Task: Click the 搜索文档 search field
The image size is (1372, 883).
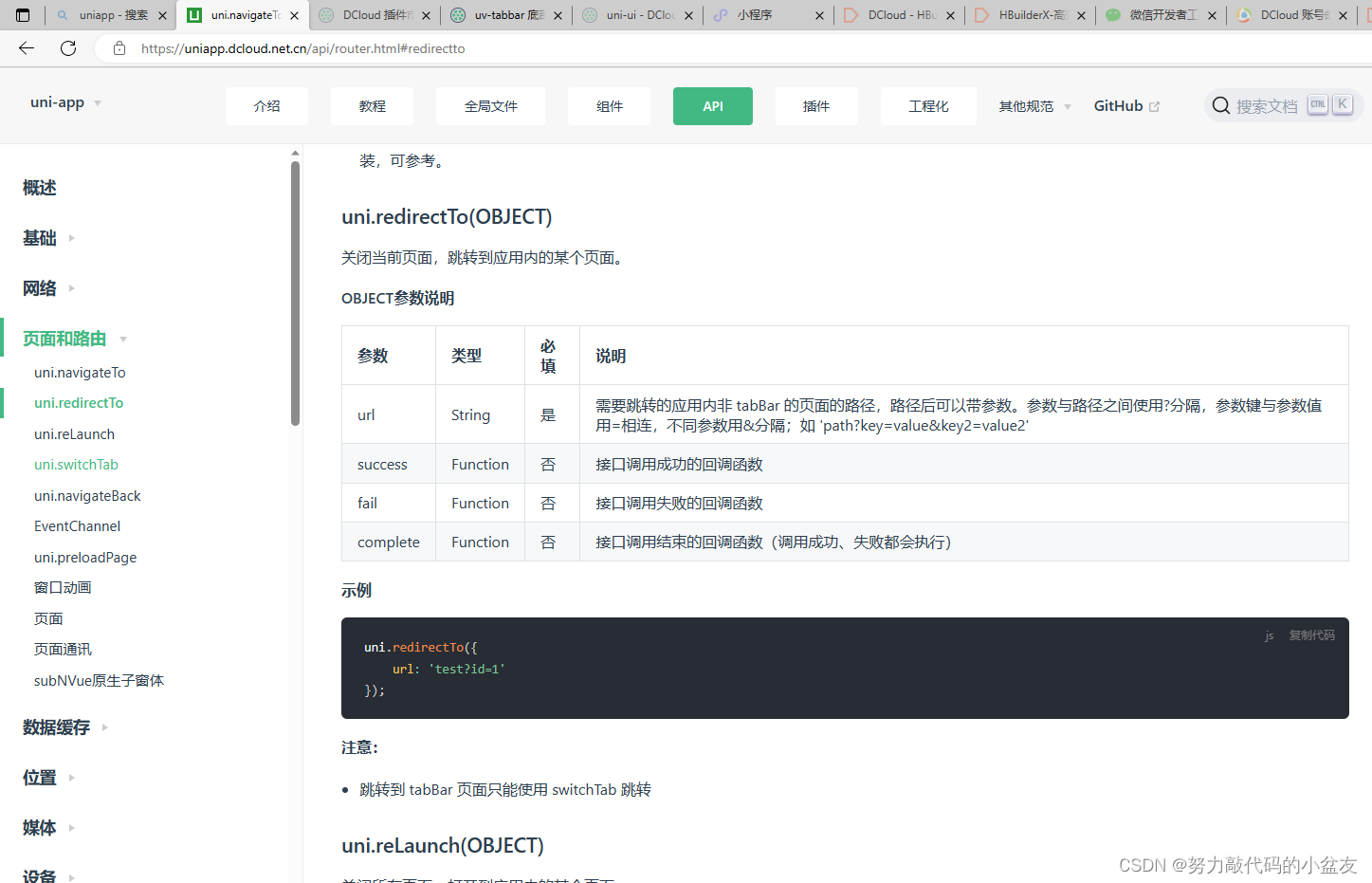Action: tap(1284, 105)
